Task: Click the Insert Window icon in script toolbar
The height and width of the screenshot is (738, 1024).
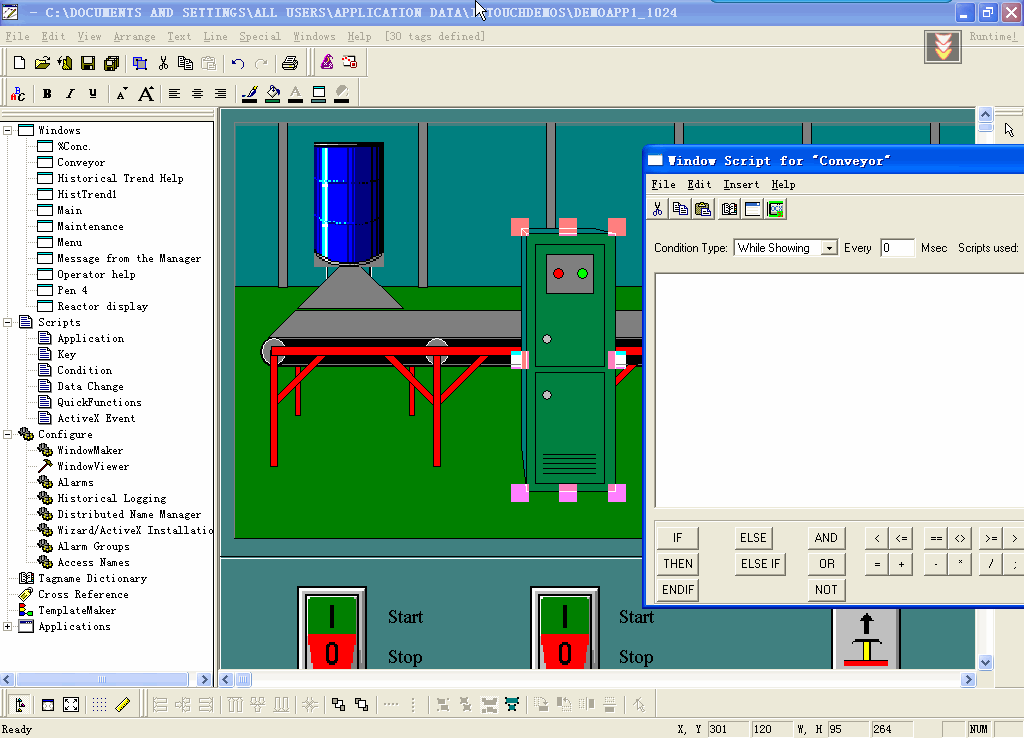Action: pos(752,209)
